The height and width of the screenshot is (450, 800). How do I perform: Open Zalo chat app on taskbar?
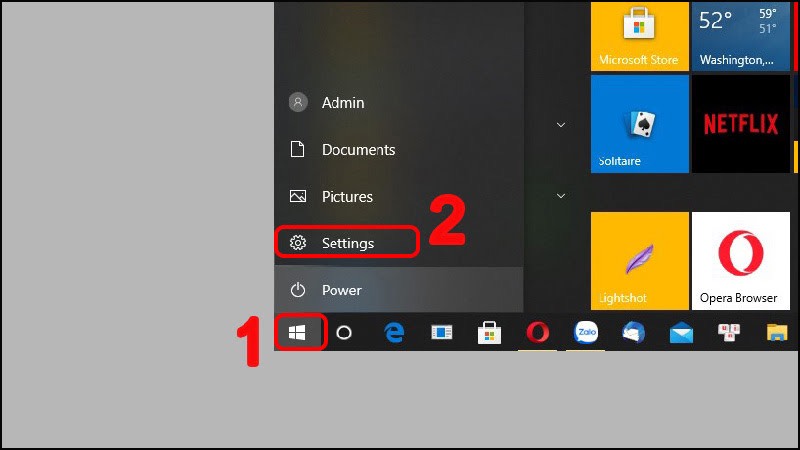[586, 333]
